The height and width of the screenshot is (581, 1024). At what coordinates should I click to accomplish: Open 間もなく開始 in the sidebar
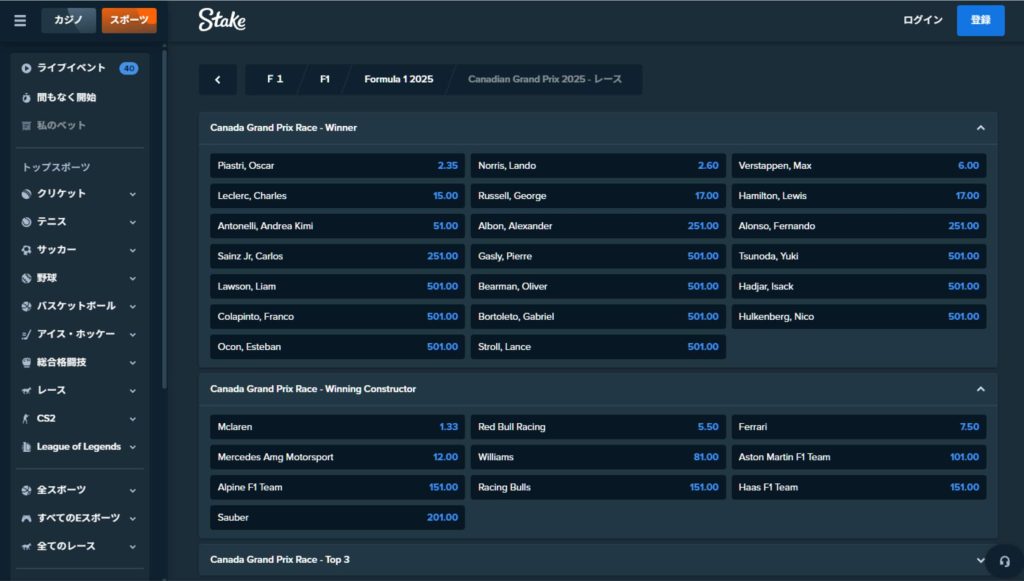click(x=67, y=97)
